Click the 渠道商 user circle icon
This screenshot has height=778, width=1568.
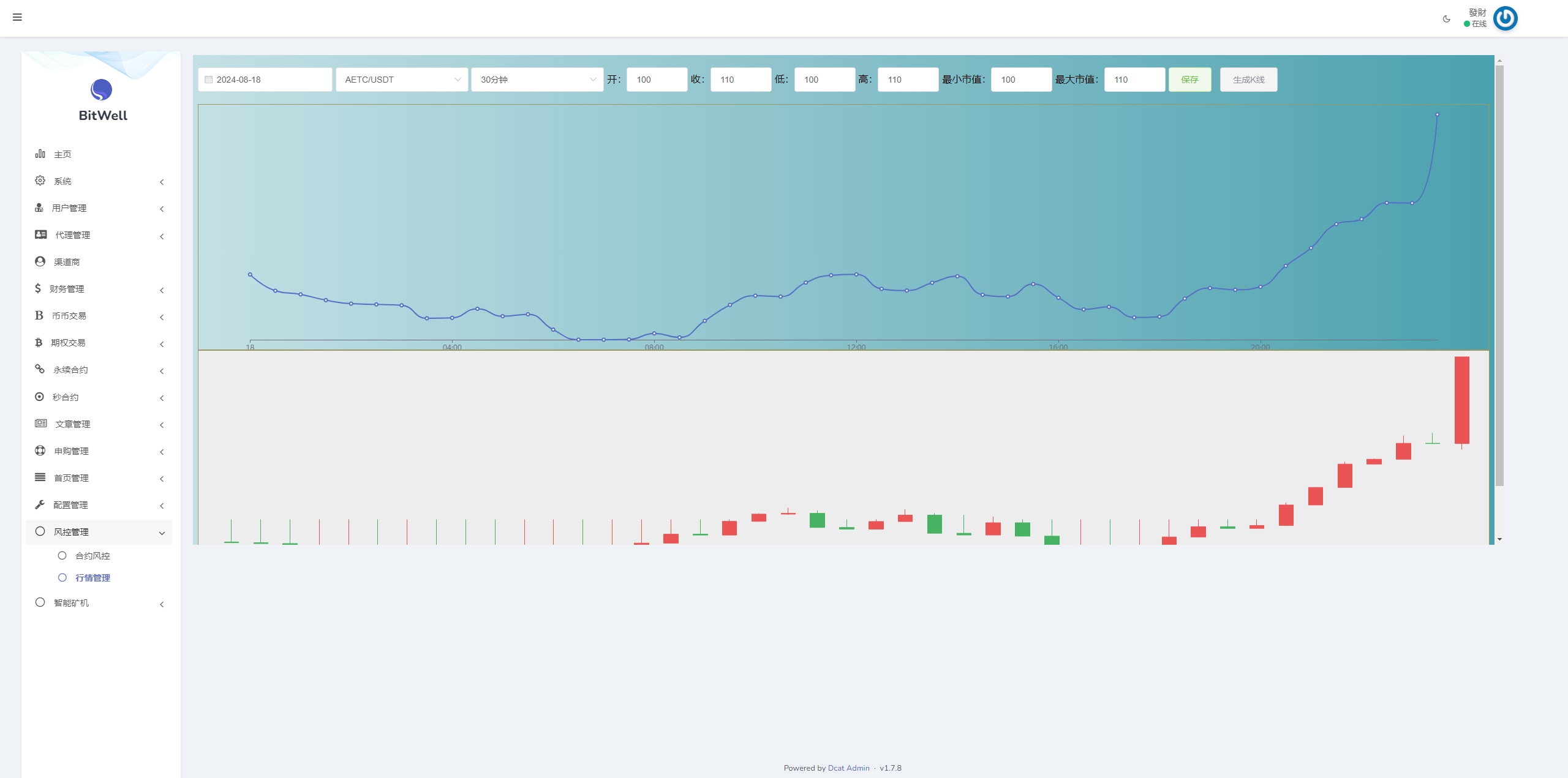click(40, 261)
